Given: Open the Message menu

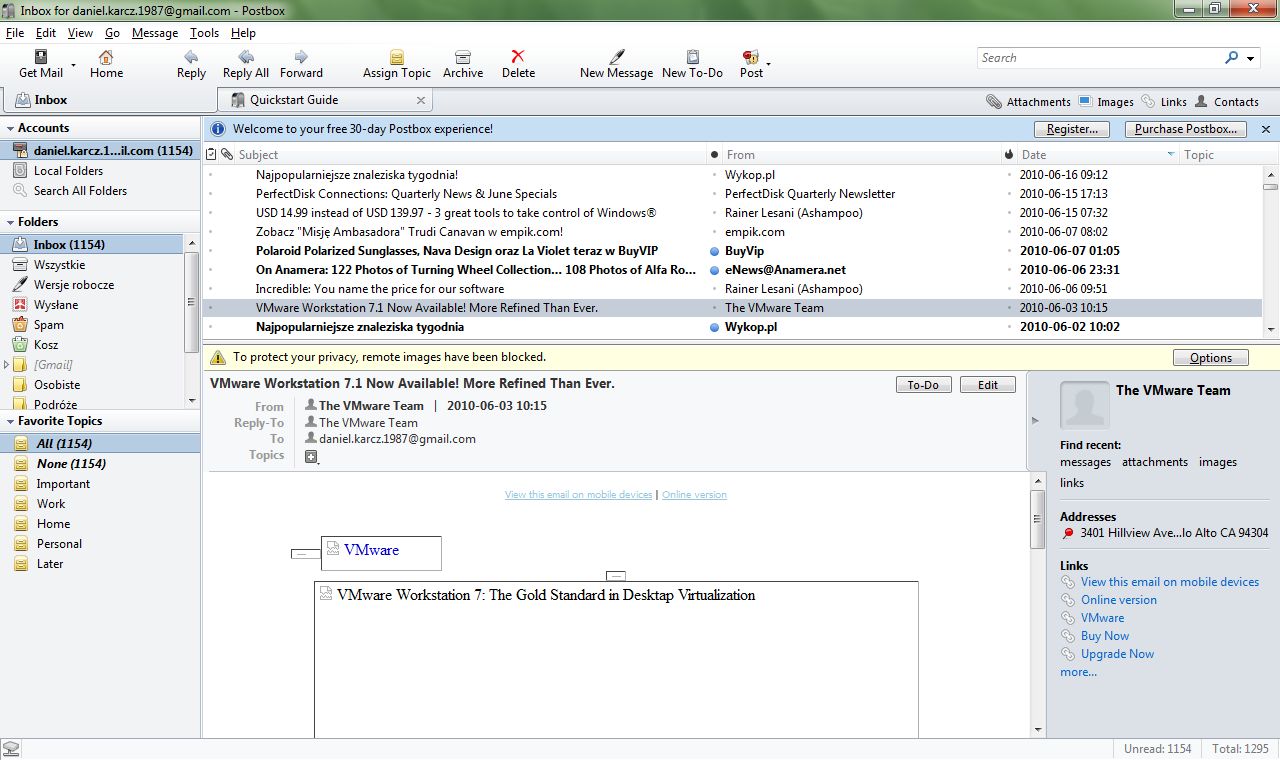Looking at the screenshot, I should tap(155, 33).
